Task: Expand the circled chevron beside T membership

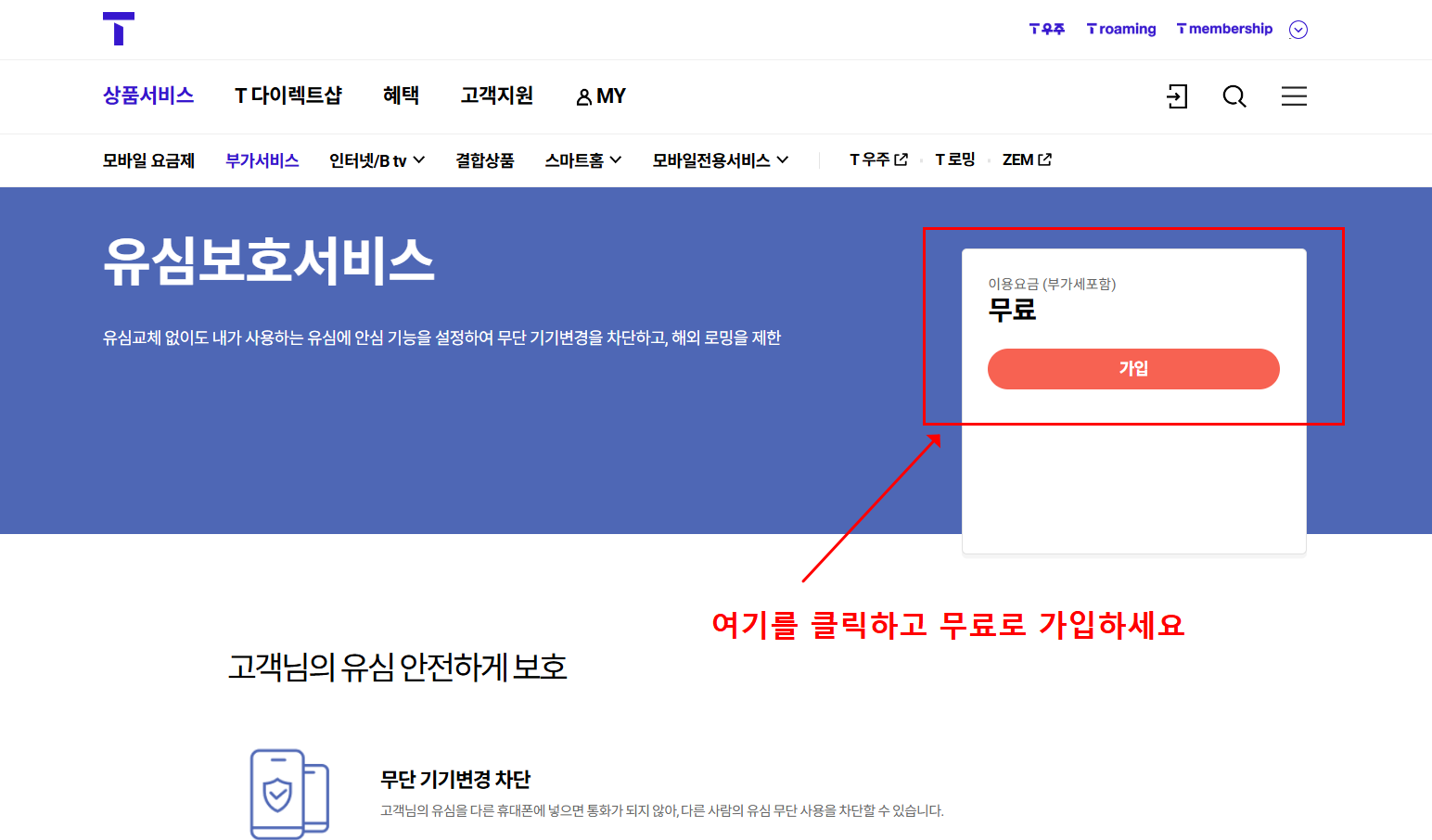Action: (x=1298, y=30)
